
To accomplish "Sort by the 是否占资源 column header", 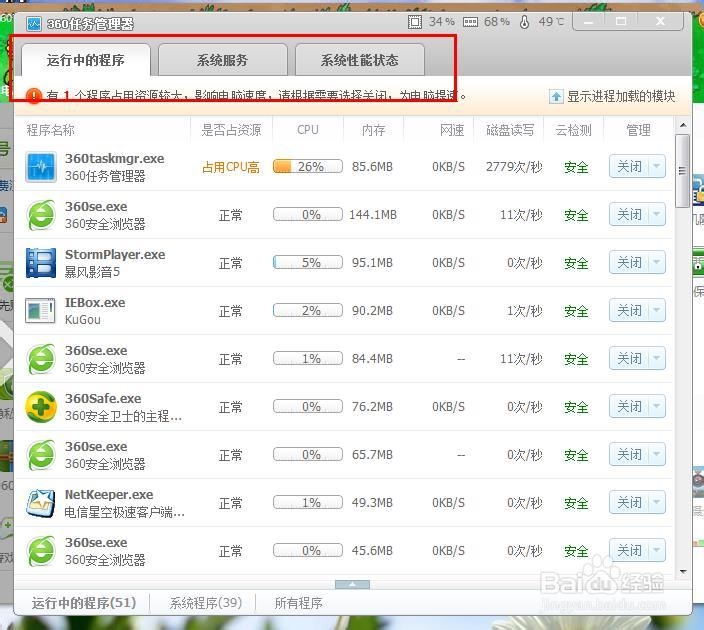I will click(231, 130).
